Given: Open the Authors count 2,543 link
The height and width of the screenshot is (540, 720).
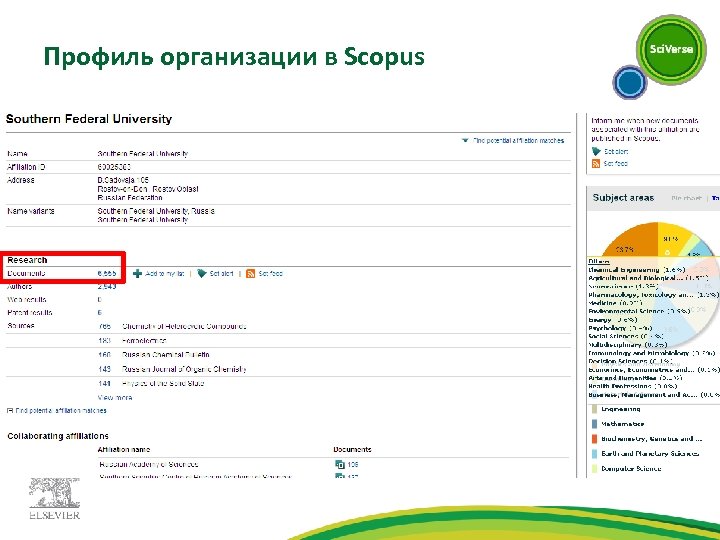Looking at the screenshot, I should (107, 287).
